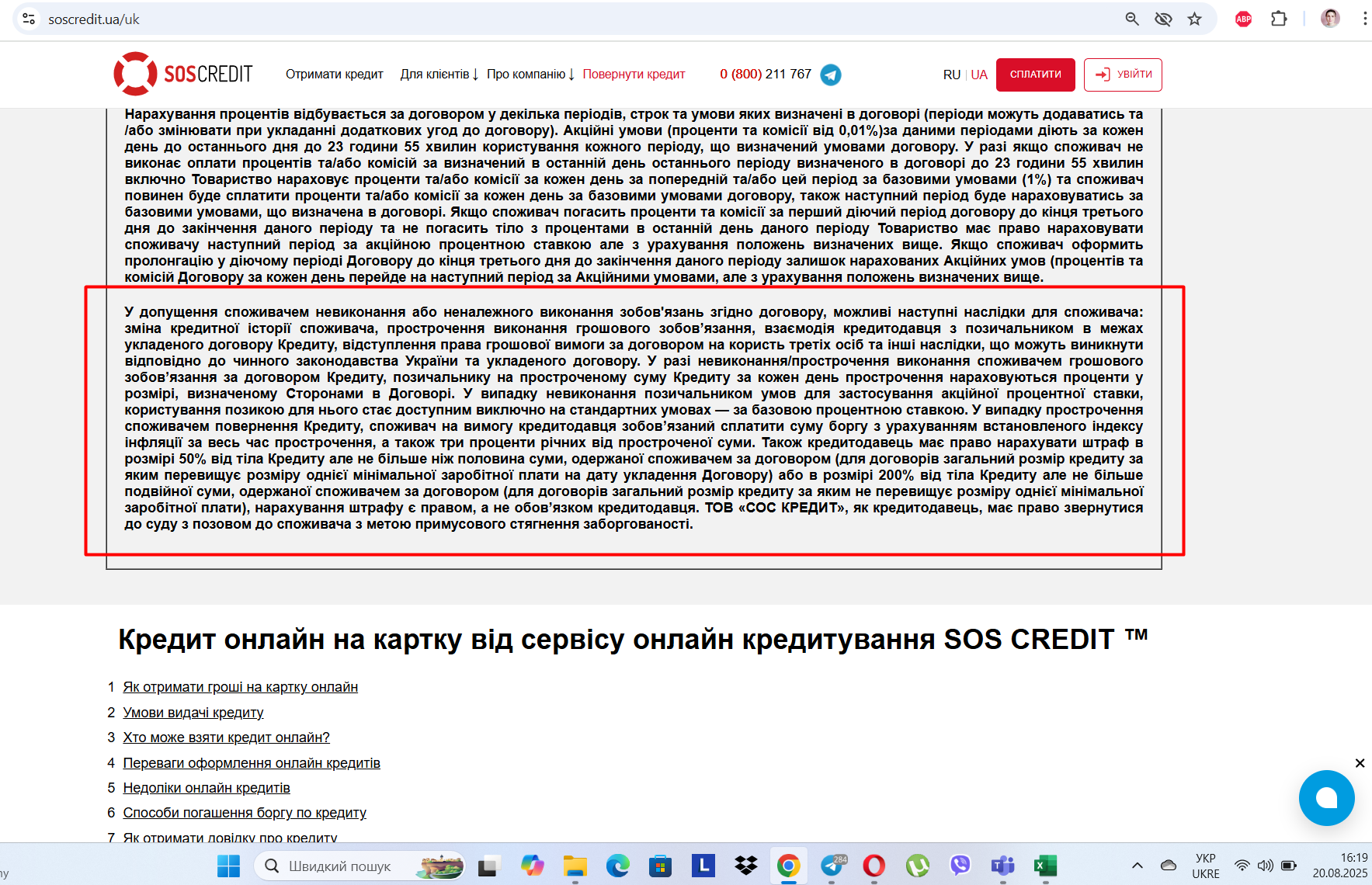Open Telegram from taskbar
Viewport: 1372px width, 885px height.
(x=832, y=866)
